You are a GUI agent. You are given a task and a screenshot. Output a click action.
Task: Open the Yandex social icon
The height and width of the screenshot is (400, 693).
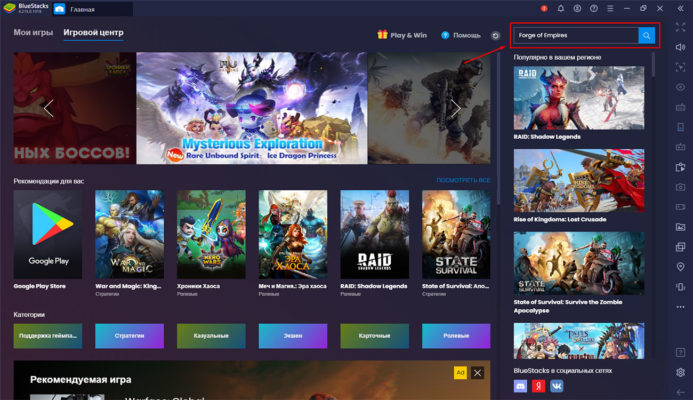coord(538,386)
